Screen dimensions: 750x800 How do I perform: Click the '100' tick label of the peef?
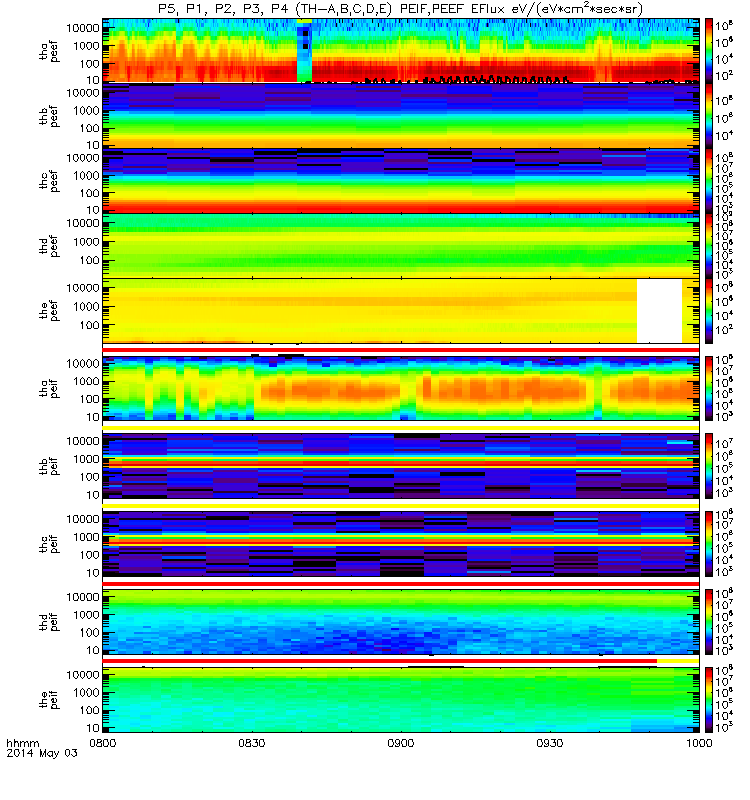click(90, 326)
